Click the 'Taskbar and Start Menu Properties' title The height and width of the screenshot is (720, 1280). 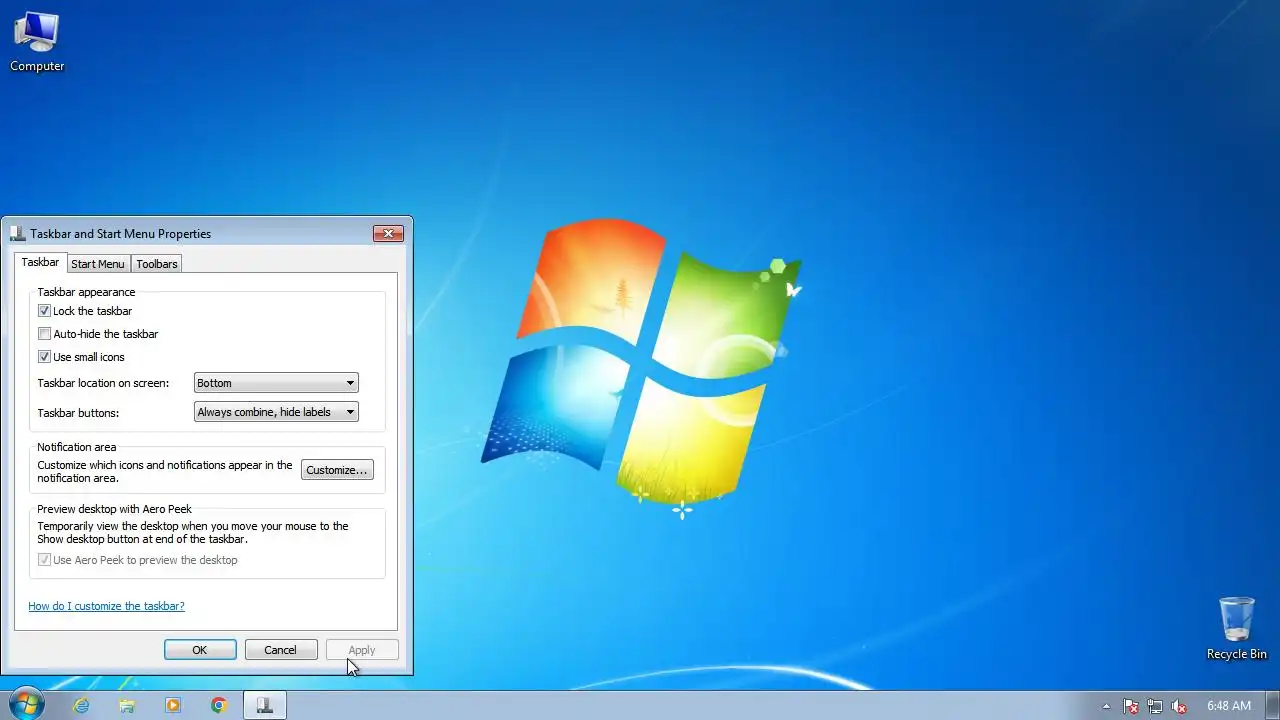tap(120, 234)
